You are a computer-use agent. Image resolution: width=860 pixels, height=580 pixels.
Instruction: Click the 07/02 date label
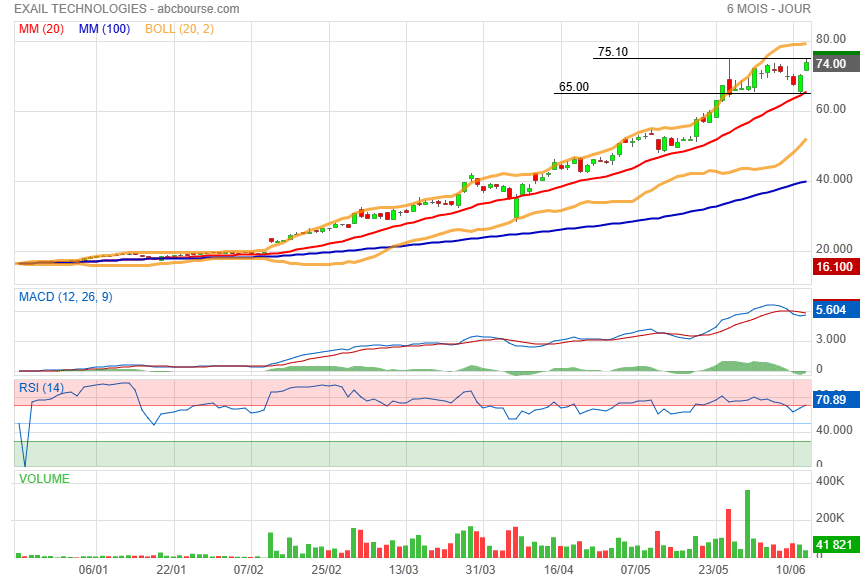(x=248, y=570)
